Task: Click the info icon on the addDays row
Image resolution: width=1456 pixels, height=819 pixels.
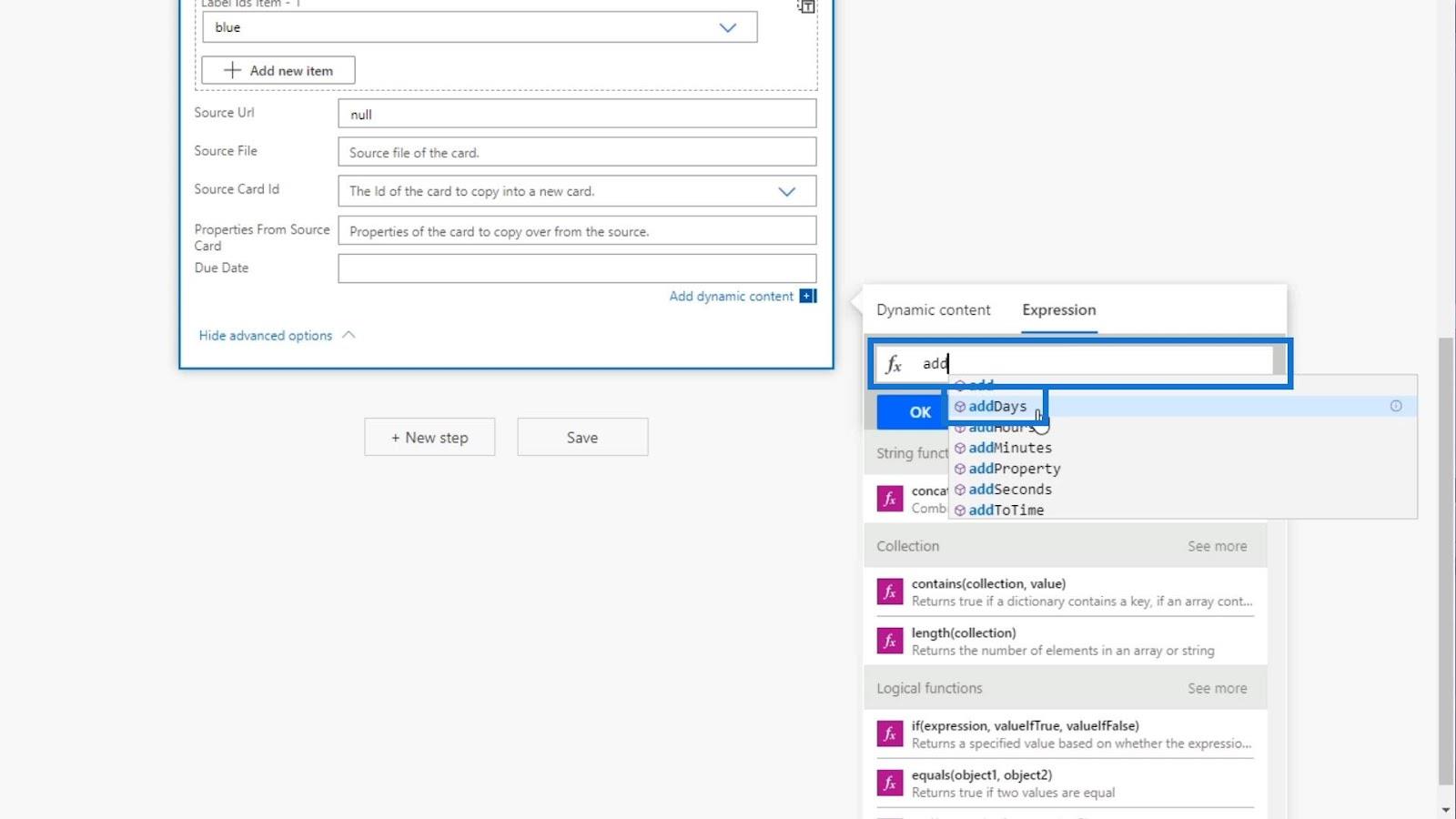Action: pos(1396,406)
